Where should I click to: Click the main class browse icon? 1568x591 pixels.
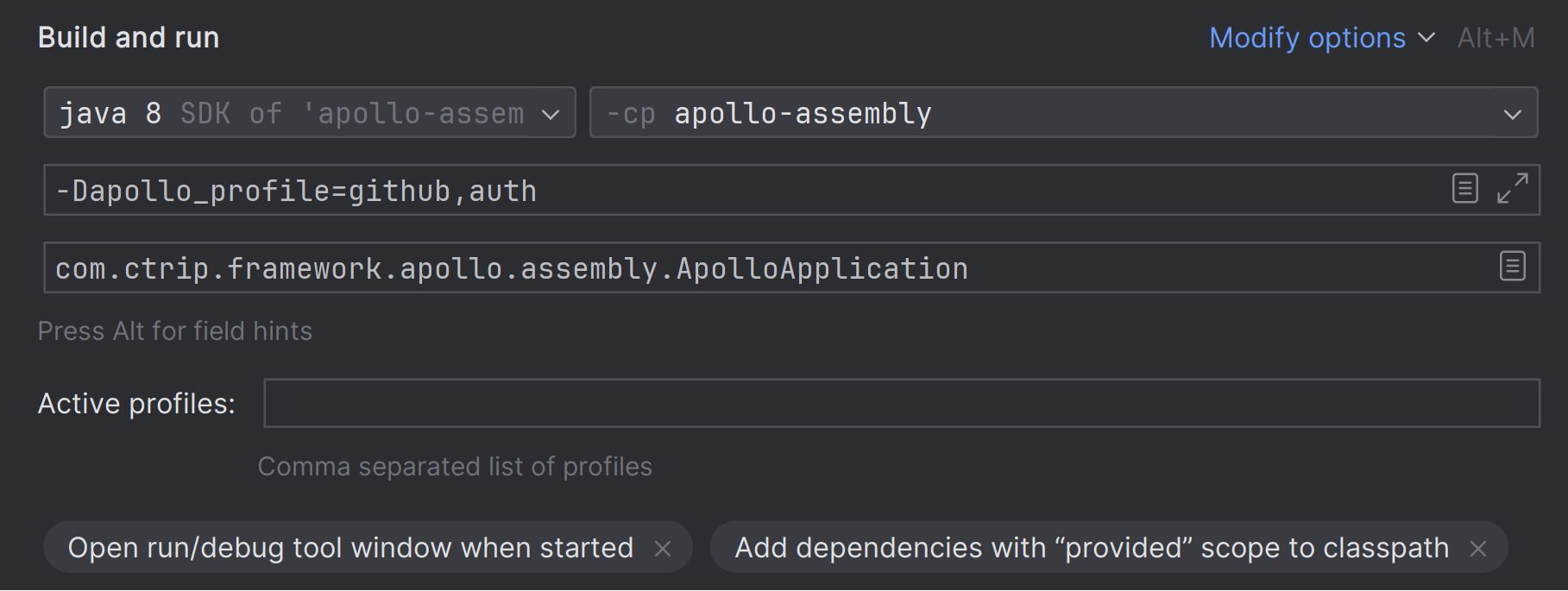tap(1512, 266)
